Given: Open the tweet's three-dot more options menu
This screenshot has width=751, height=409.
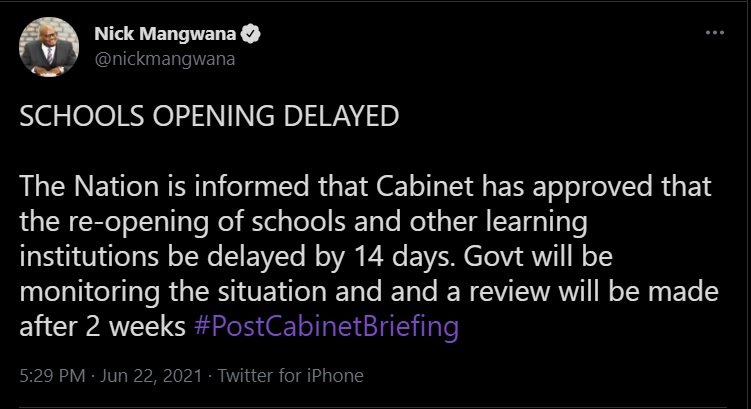Looking at the screenshot, I should point(713,33).
